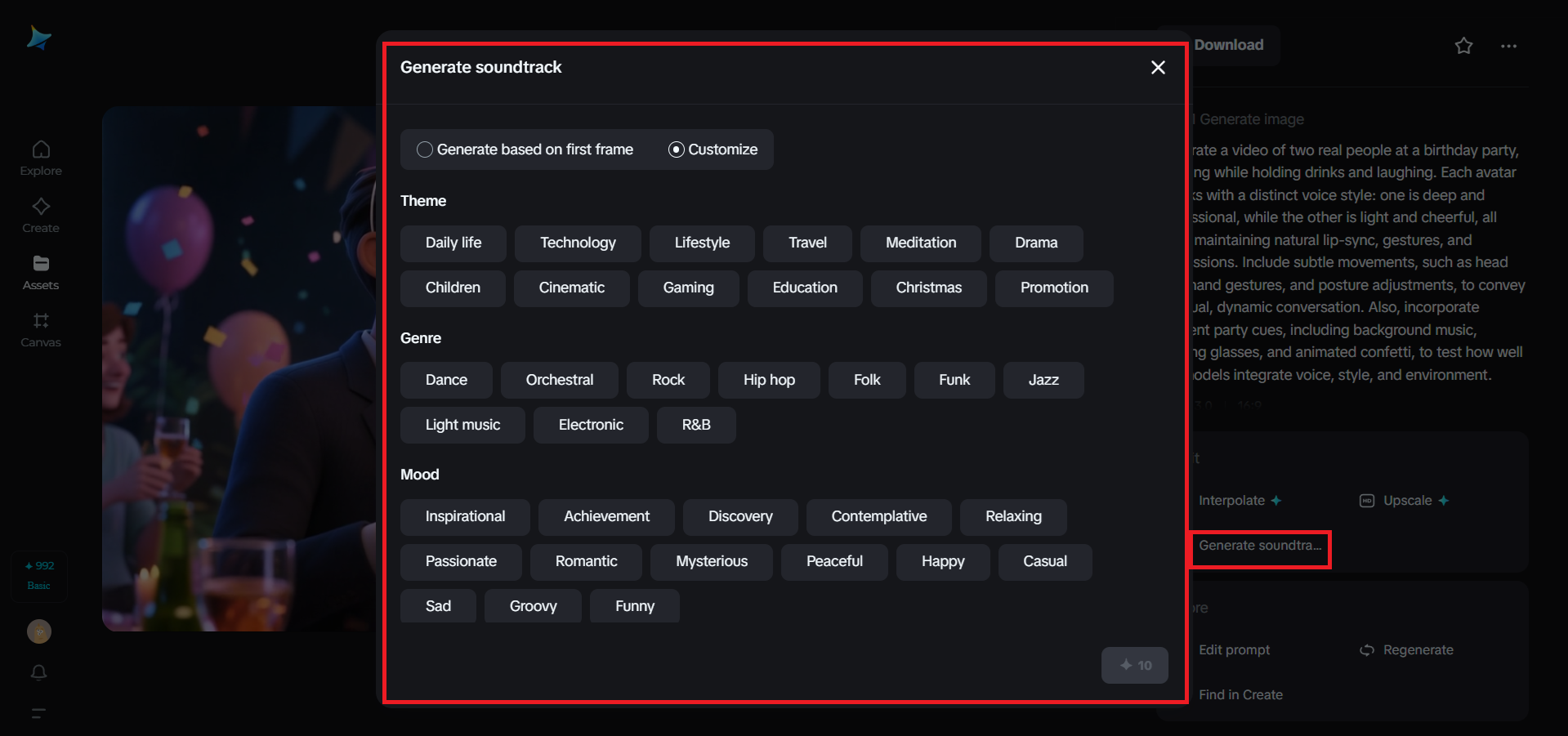Pick the Jazz genre chip
This screenshot has width=1568, height=736.
pos(1043,380)
